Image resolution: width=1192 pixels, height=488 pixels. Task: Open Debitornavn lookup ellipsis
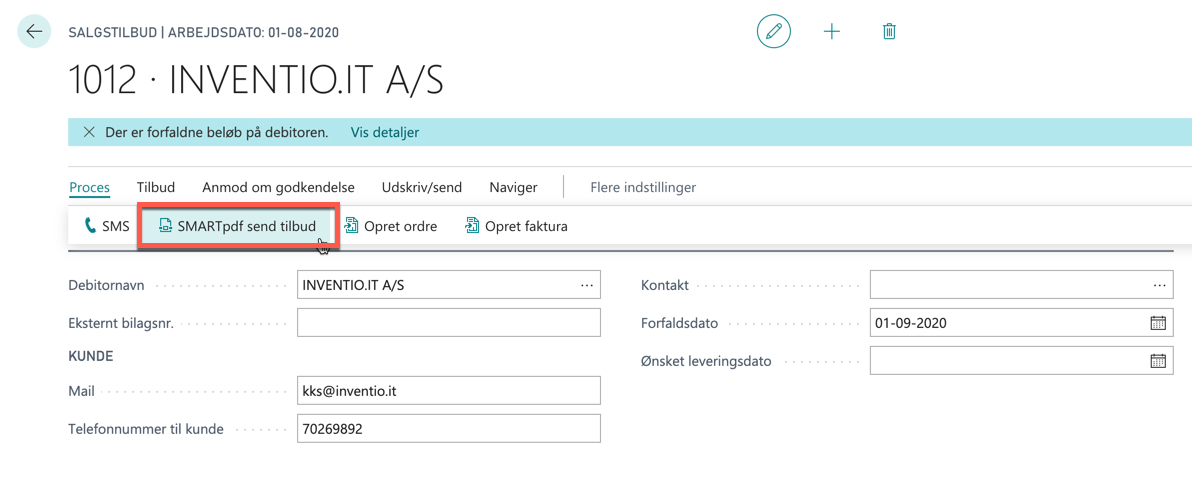coord(586,284)
